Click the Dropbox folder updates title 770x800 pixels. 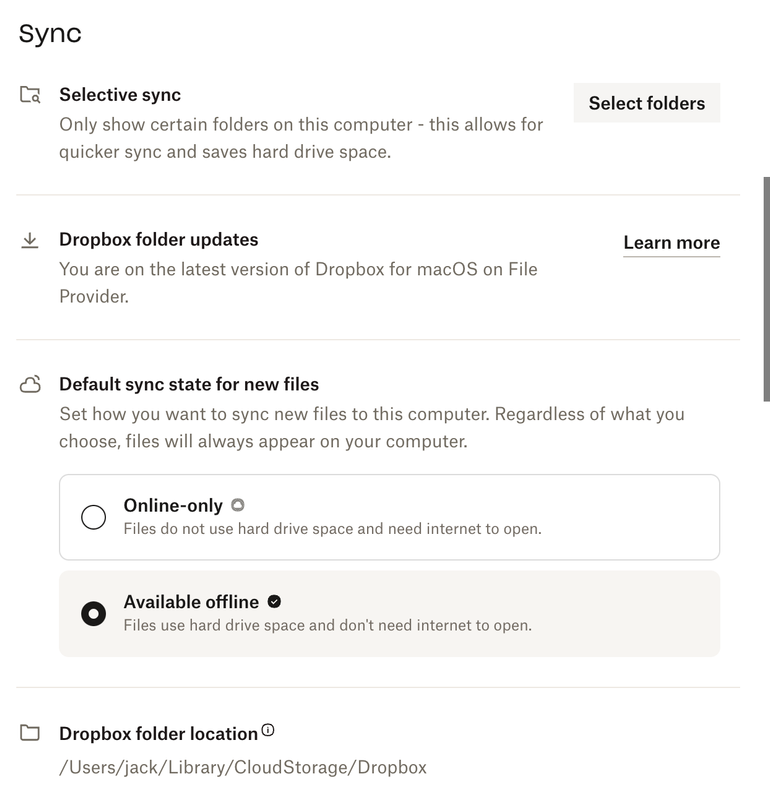point(159,240)
